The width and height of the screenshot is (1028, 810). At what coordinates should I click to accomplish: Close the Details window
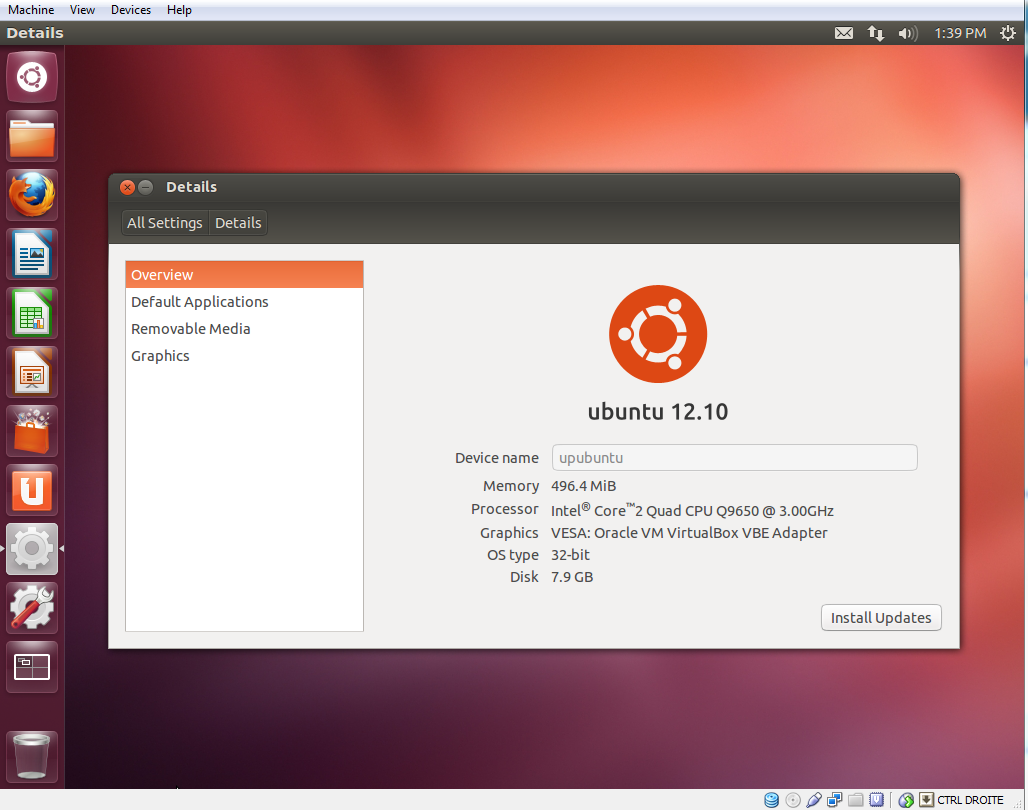(128, 188)
